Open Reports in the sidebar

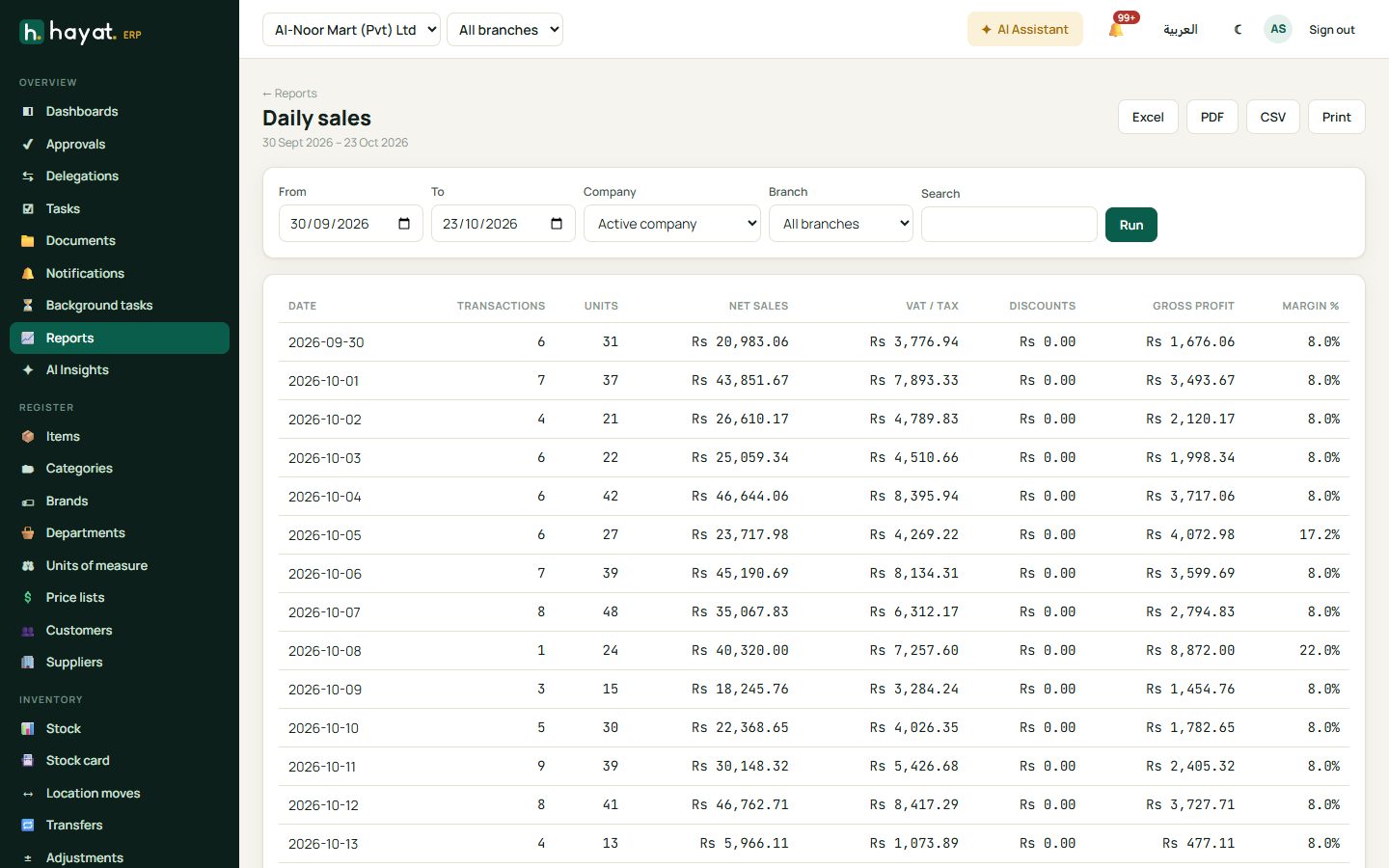coord(120,339)
